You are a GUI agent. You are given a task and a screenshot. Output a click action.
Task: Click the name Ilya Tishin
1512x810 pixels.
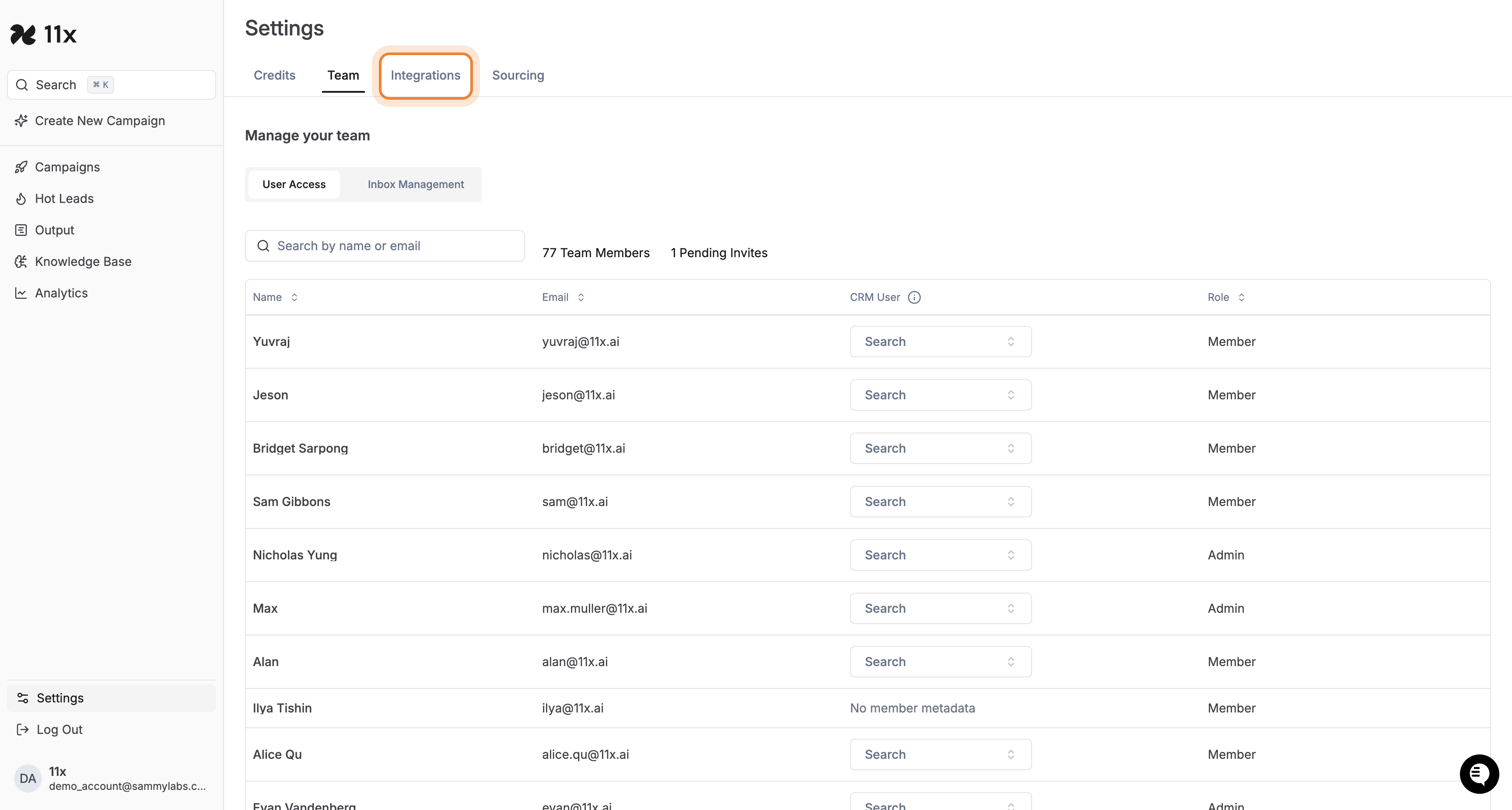(282, 709)
